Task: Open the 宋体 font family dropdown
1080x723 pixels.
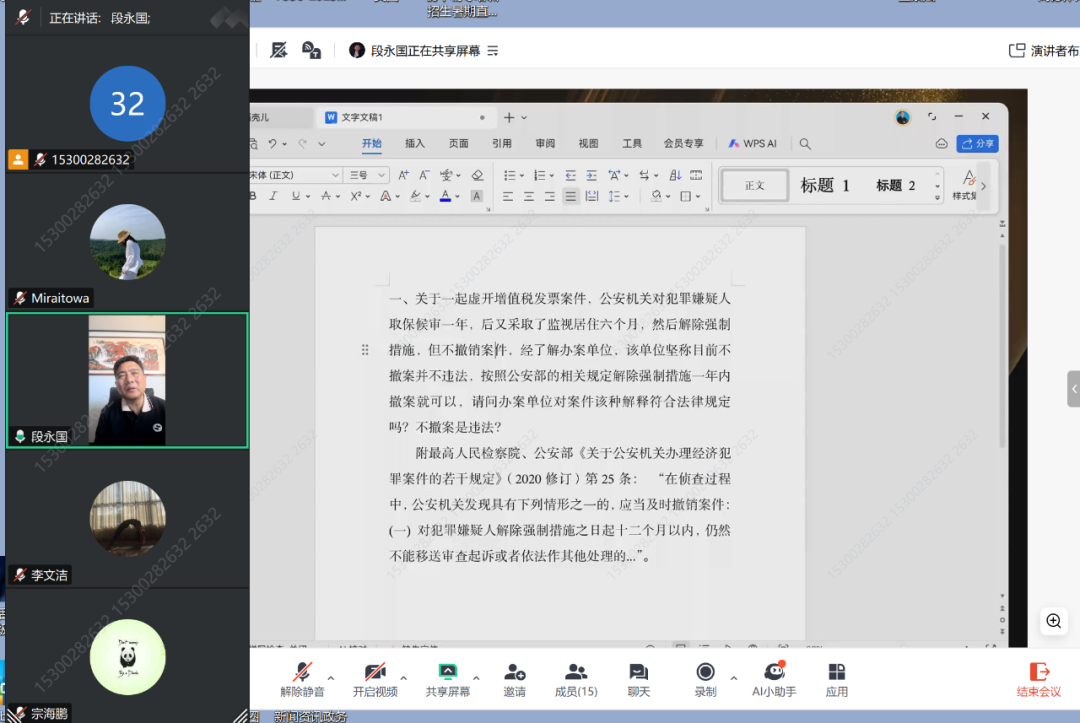Action: (295, 174)
